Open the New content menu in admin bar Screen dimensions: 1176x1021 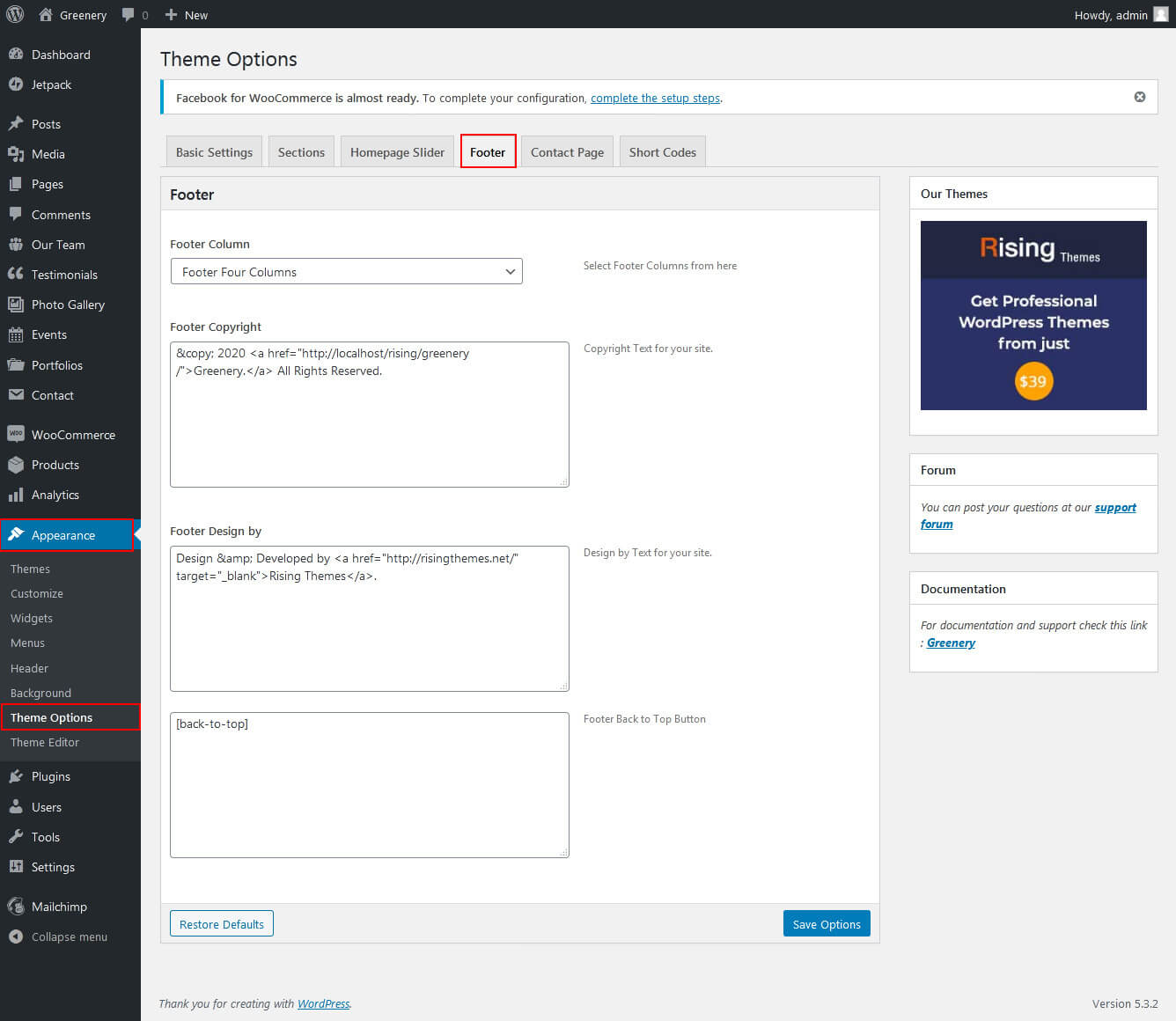coord(187,15)
